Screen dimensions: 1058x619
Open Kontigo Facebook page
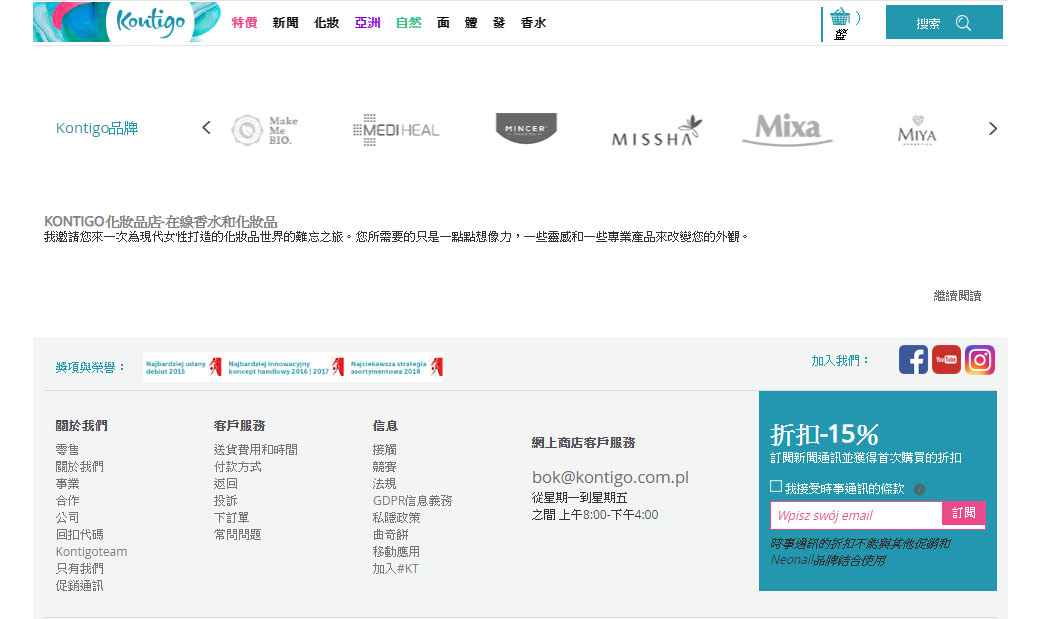(x=913, y=360)
